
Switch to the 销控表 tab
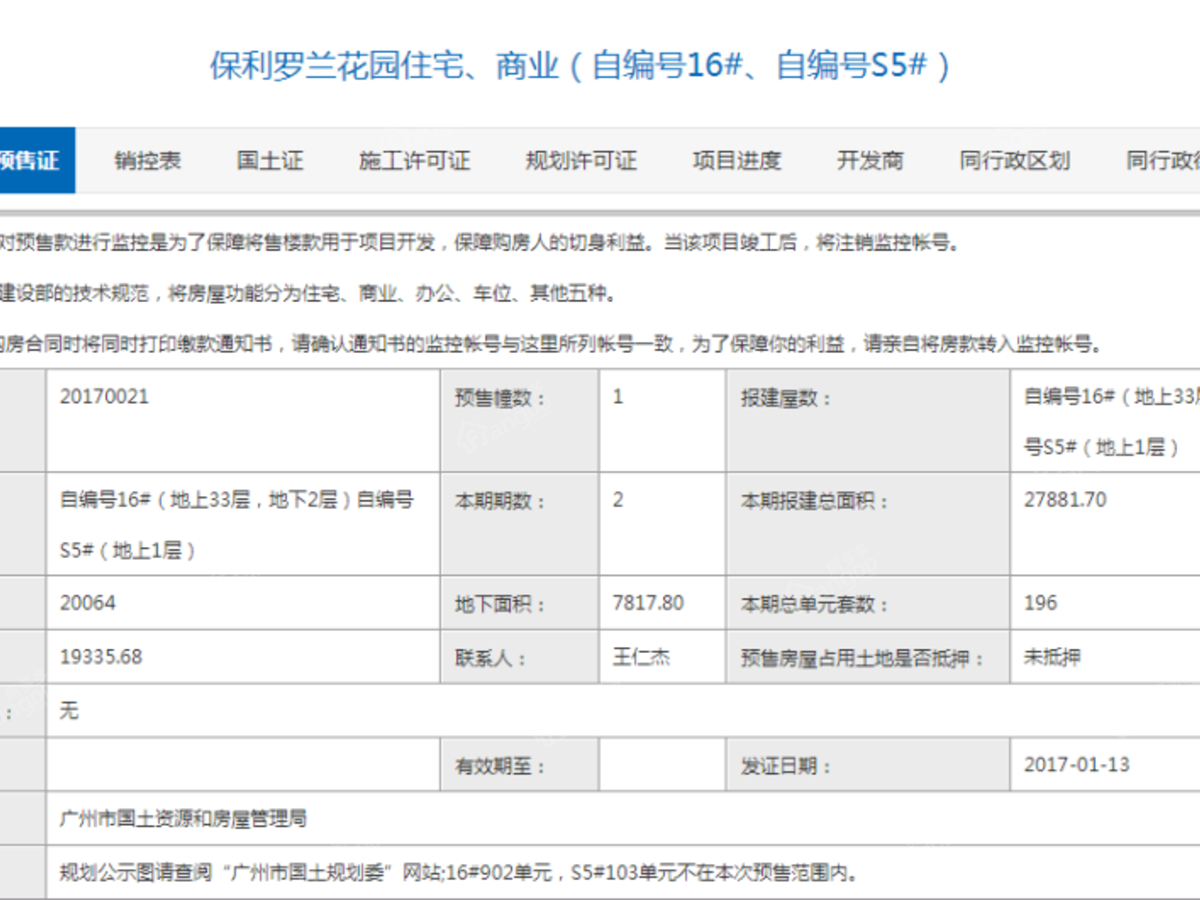[x=148, y=161]
